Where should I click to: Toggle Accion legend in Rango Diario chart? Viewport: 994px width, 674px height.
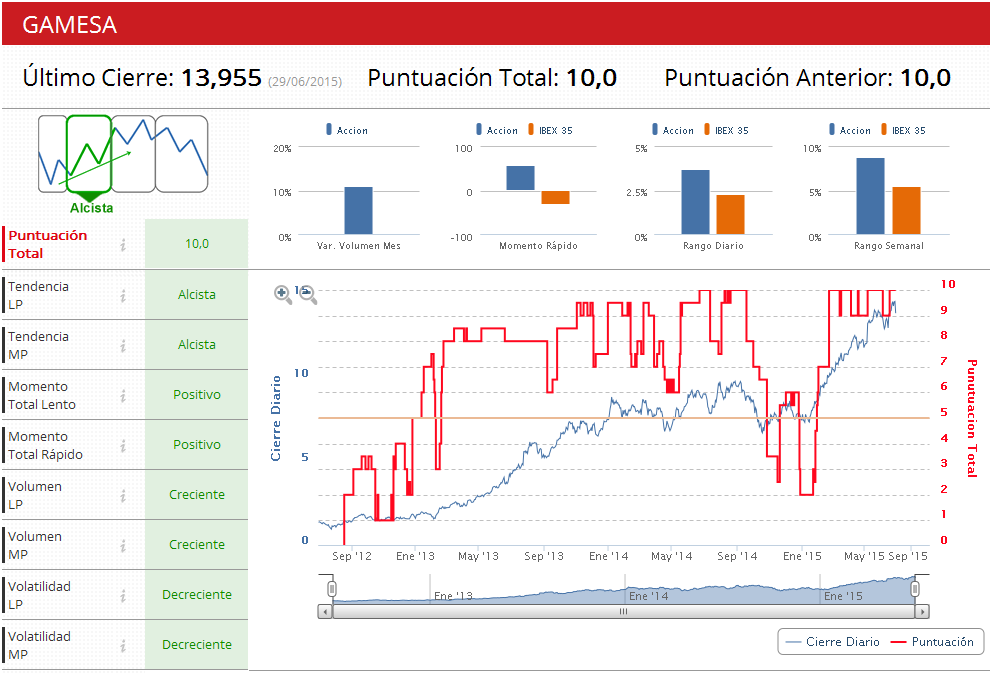(673, 130)
